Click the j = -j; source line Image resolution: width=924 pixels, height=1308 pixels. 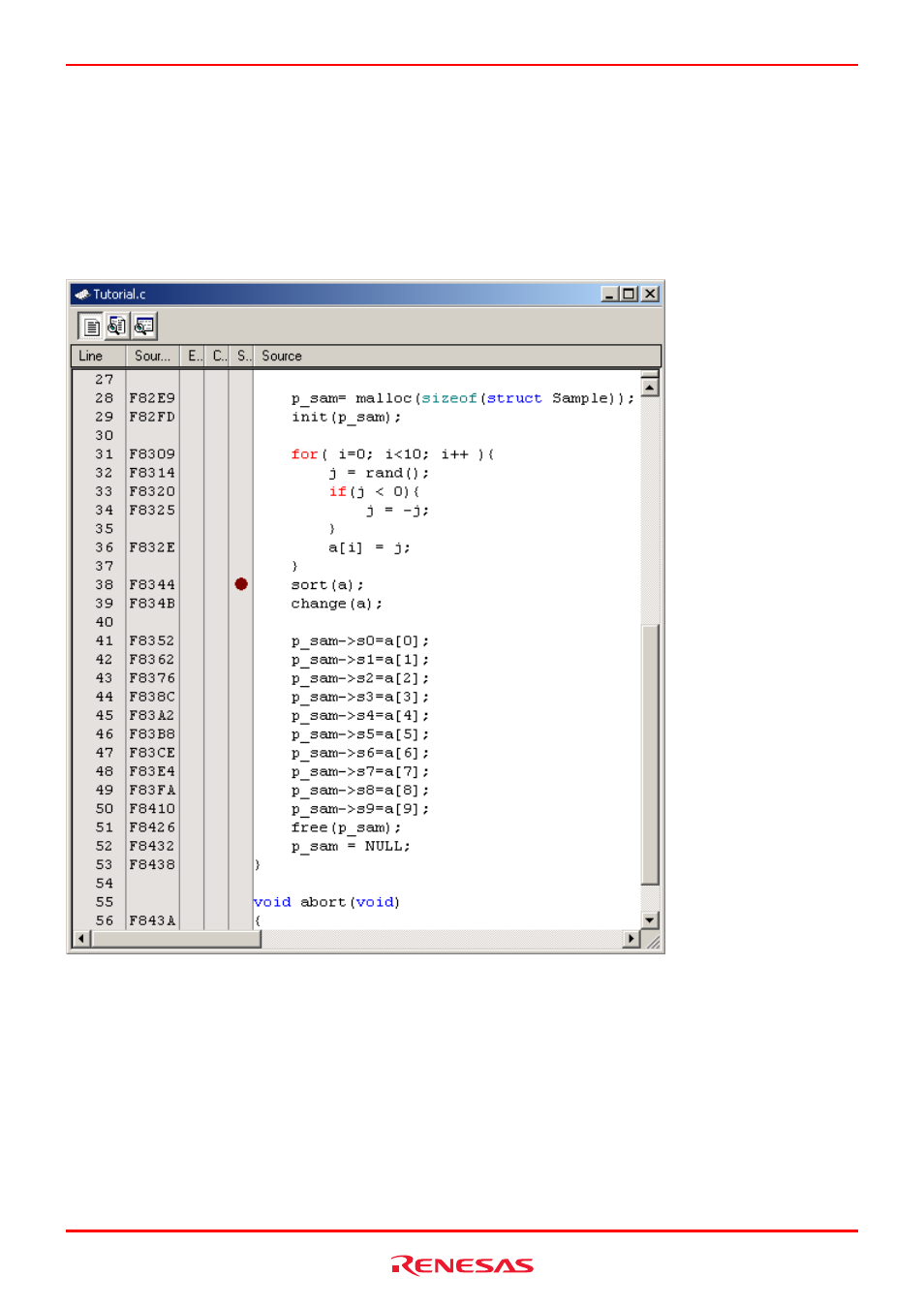[x=397, y=511]
